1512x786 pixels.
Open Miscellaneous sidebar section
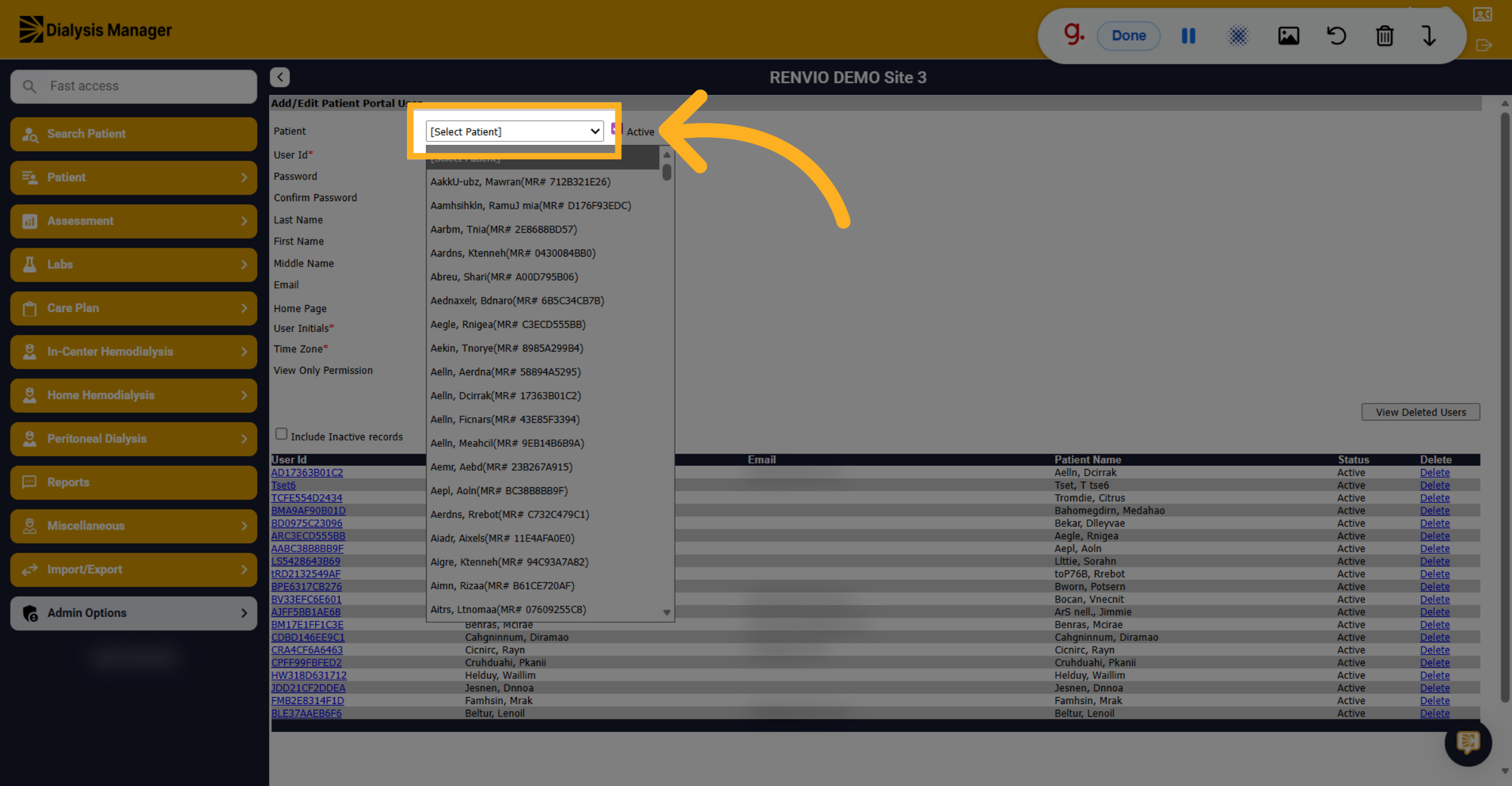134,526
